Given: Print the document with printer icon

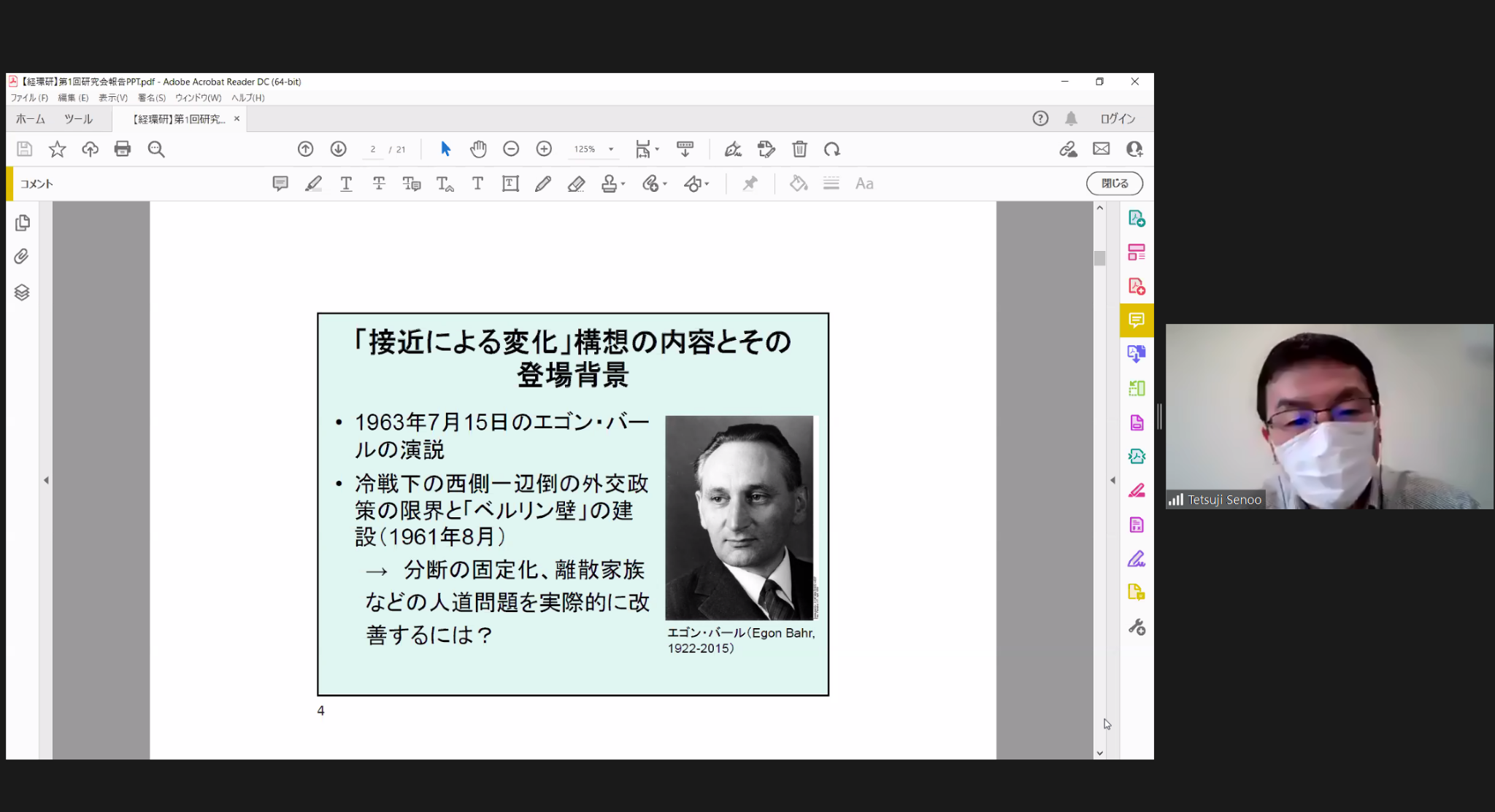Looking at the screenshot, I should point(123,150).
